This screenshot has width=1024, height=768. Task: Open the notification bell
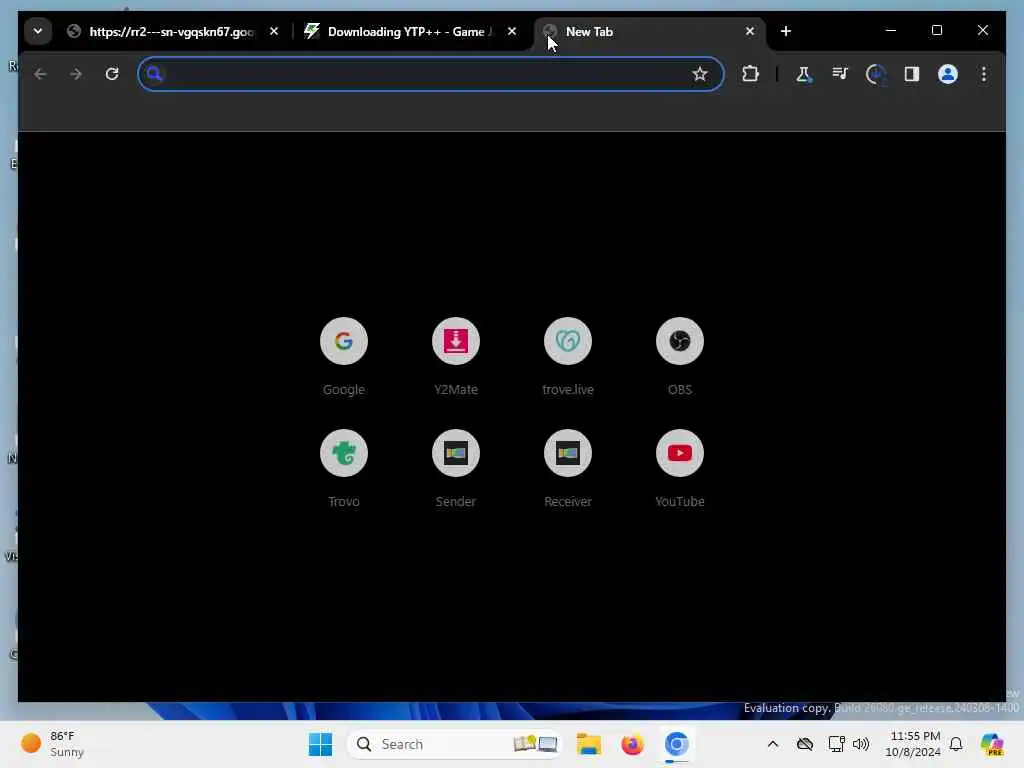tap(956, 744)
